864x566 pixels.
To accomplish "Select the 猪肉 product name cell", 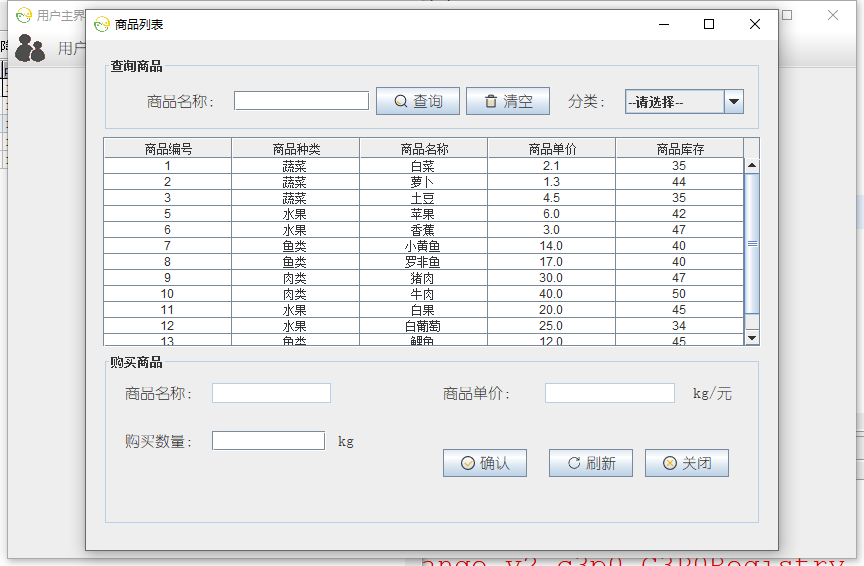I will 423,278.
